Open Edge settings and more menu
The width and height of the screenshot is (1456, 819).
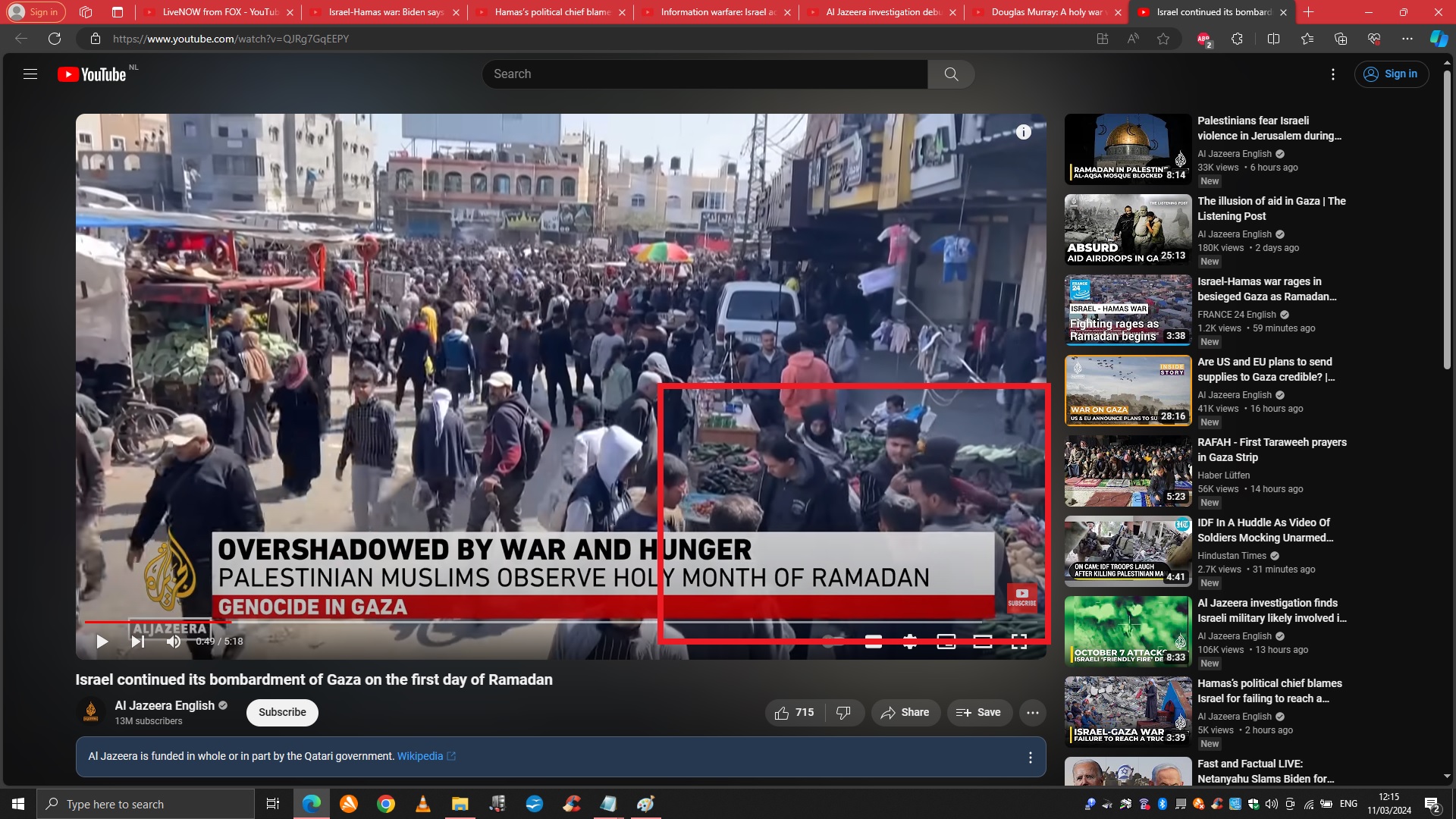(x=1407, y=39)
